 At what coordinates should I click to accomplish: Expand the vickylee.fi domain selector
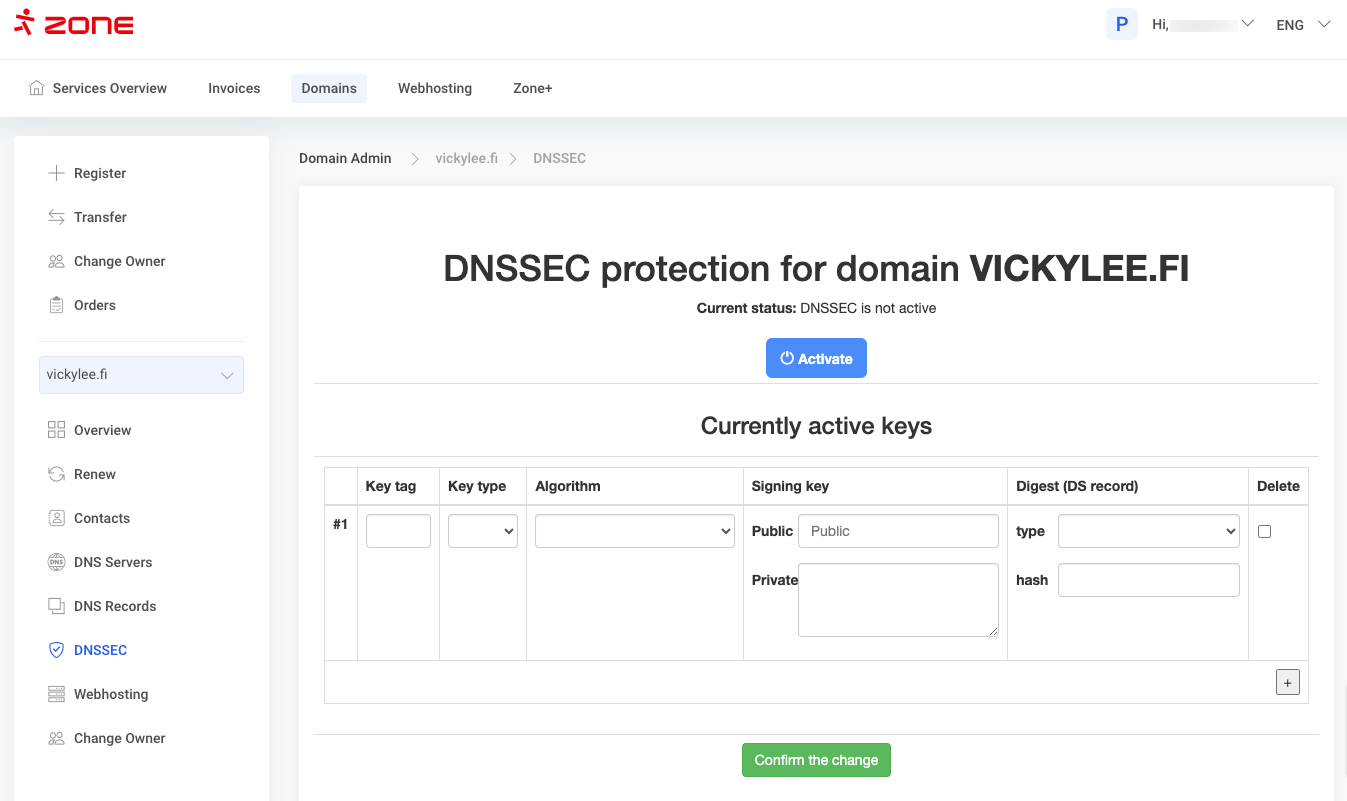click(x=141, y=375)
